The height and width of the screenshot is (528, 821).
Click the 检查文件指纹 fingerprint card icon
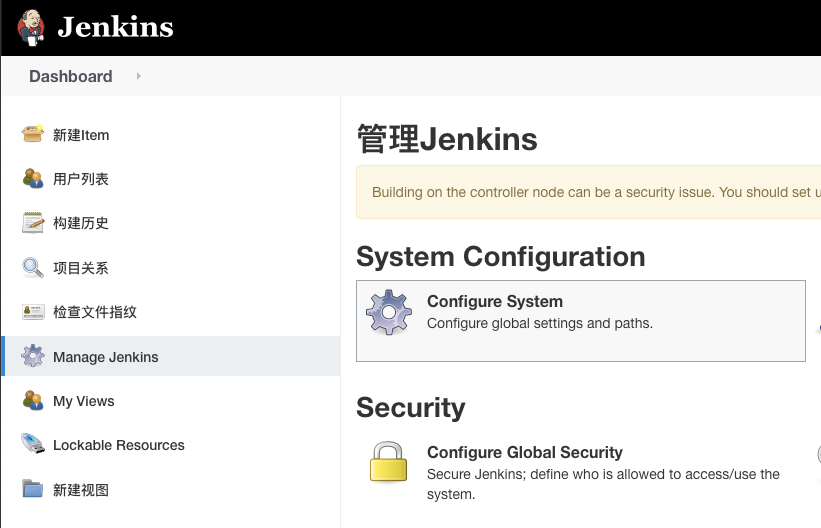(x=32, y=312)
